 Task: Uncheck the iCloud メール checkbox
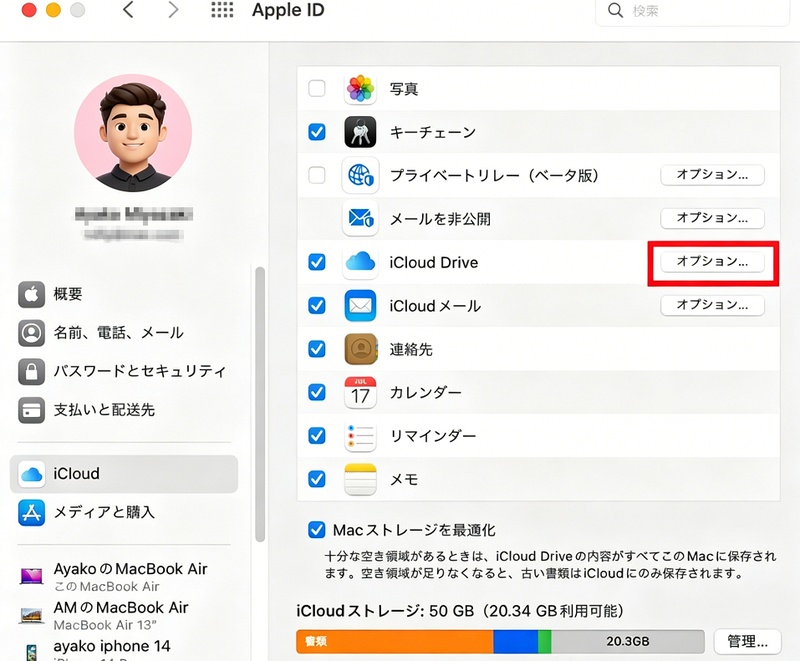pos(317,306)
